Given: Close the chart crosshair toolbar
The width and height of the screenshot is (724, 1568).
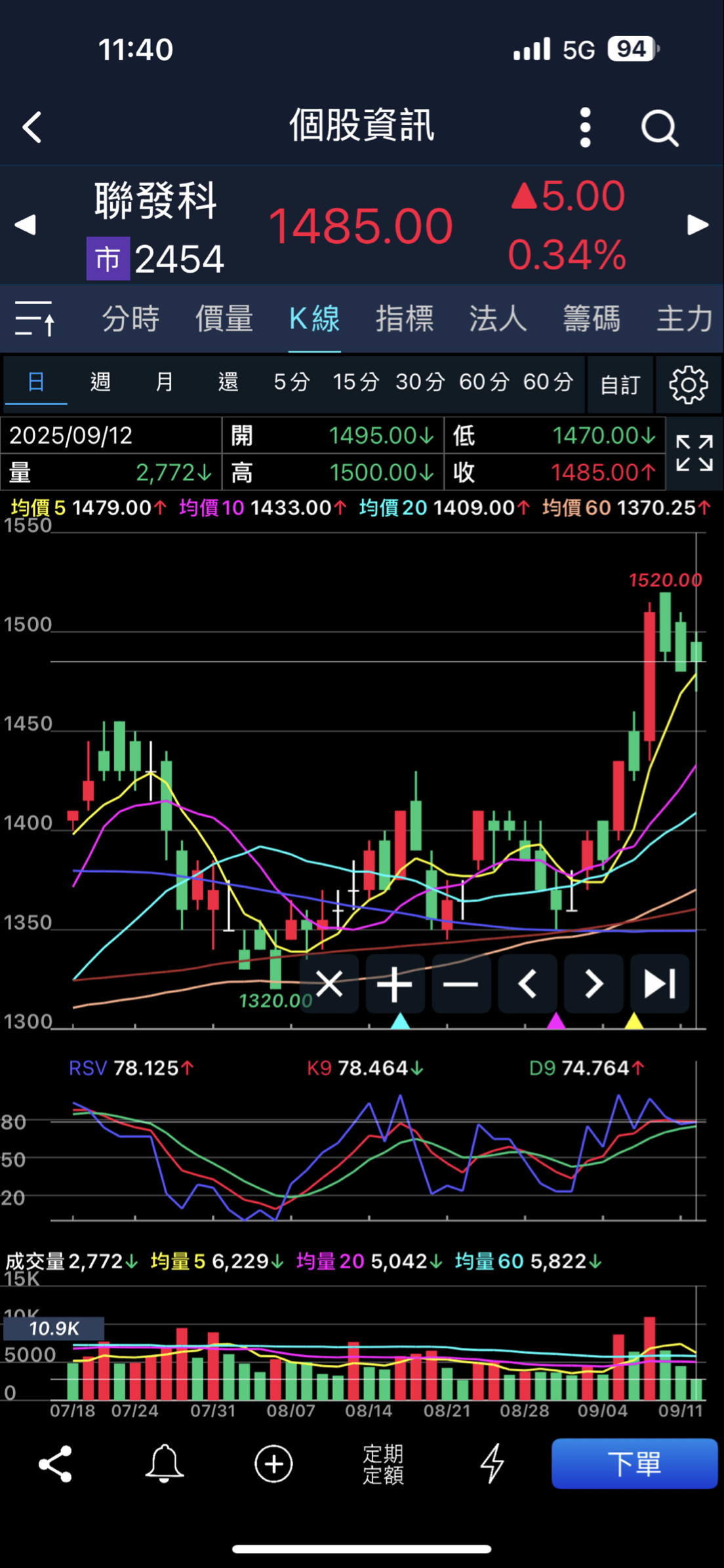Looking at the screenshot, I should tap(329, 984).
